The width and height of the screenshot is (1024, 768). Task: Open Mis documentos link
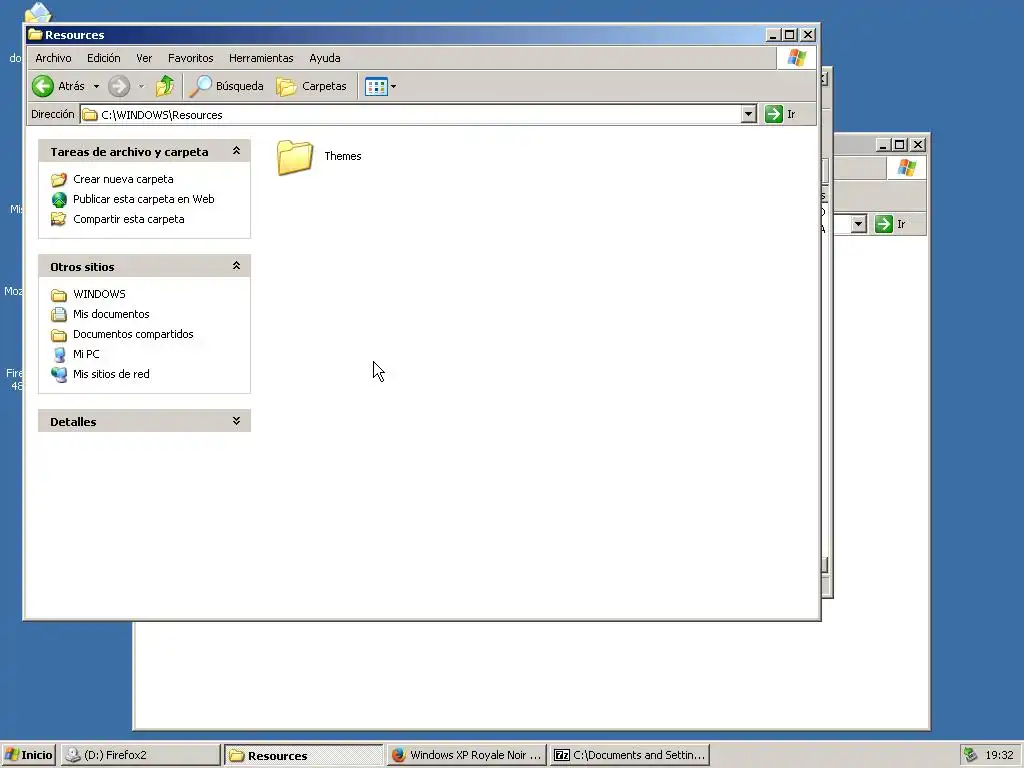(111, 314)
